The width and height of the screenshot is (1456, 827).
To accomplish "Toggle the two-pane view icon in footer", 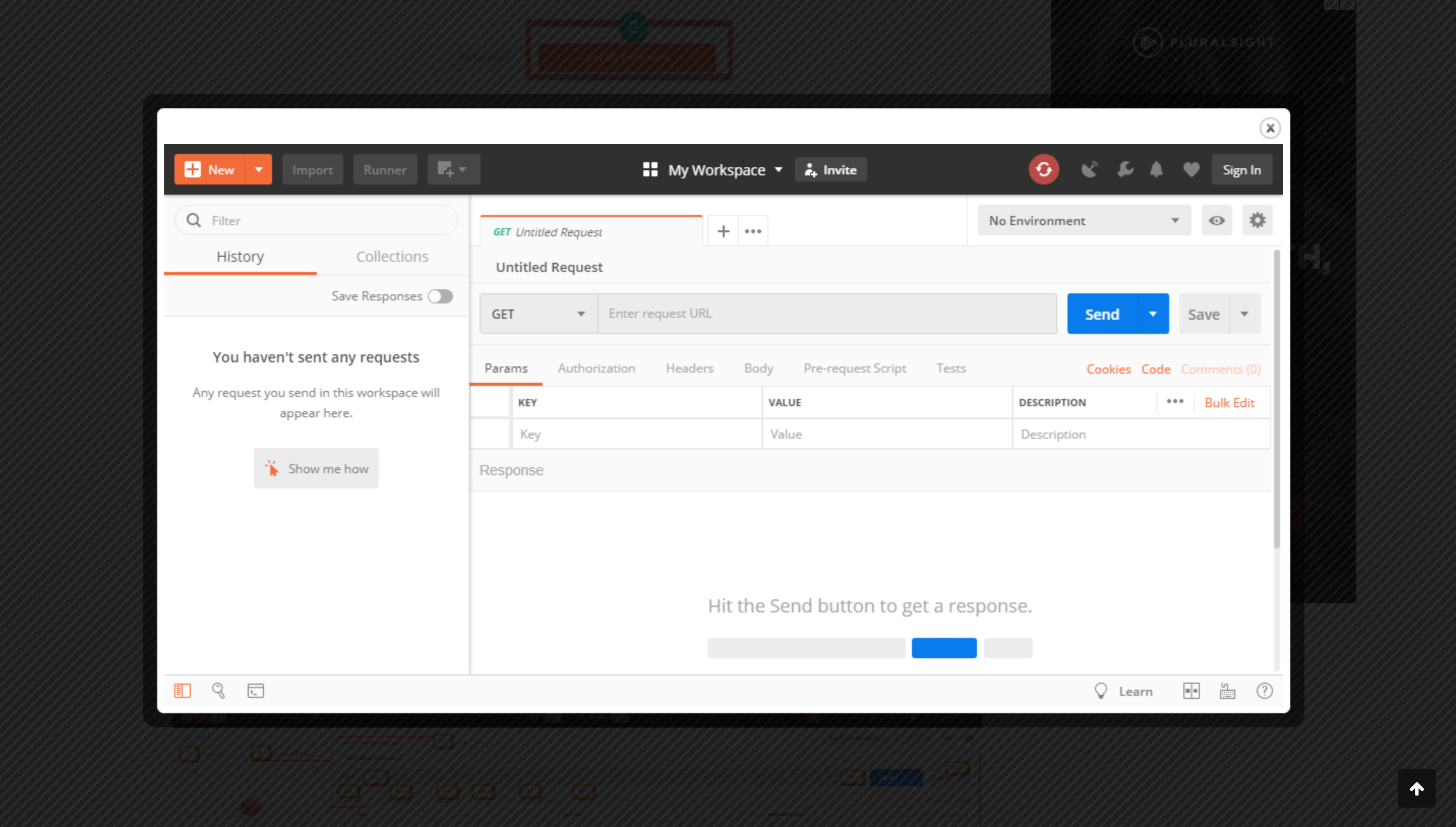I will 1191,691.
